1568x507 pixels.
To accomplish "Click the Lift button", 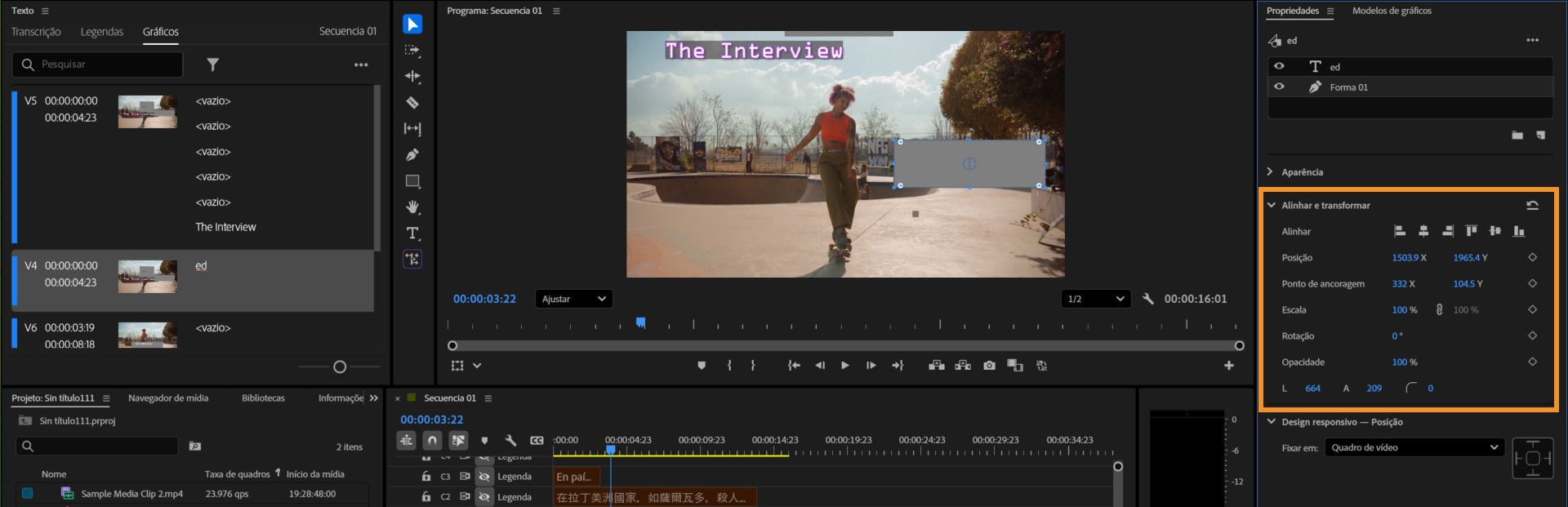I will (937, 366).
